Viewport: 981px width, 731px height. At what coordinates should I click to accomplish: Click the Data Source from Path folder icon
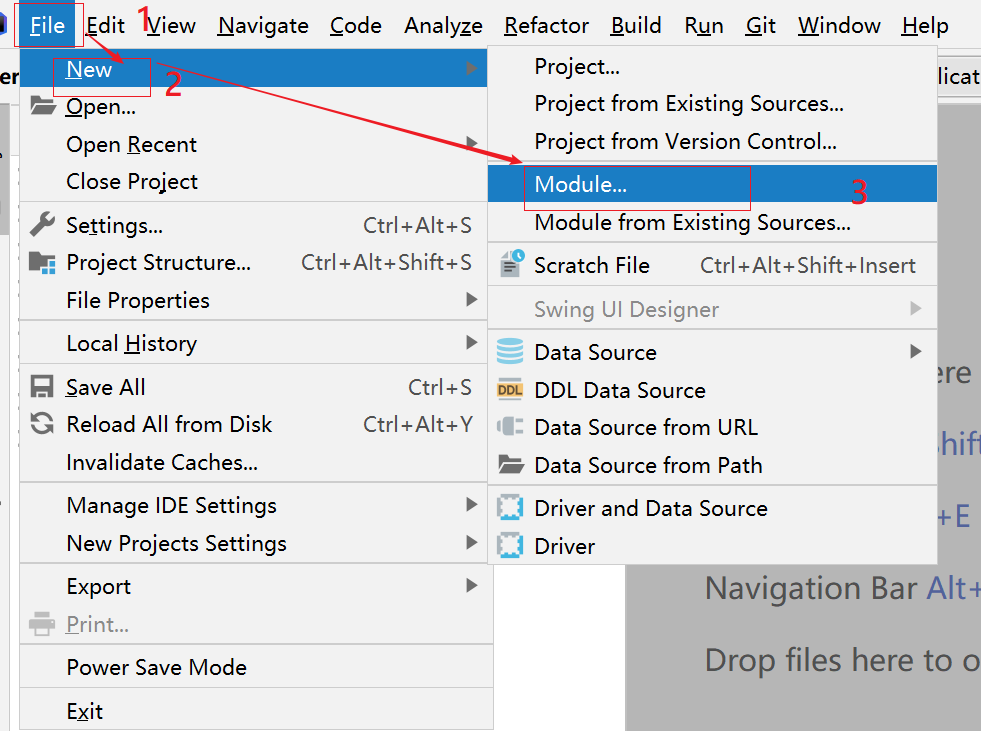(511, 464)
